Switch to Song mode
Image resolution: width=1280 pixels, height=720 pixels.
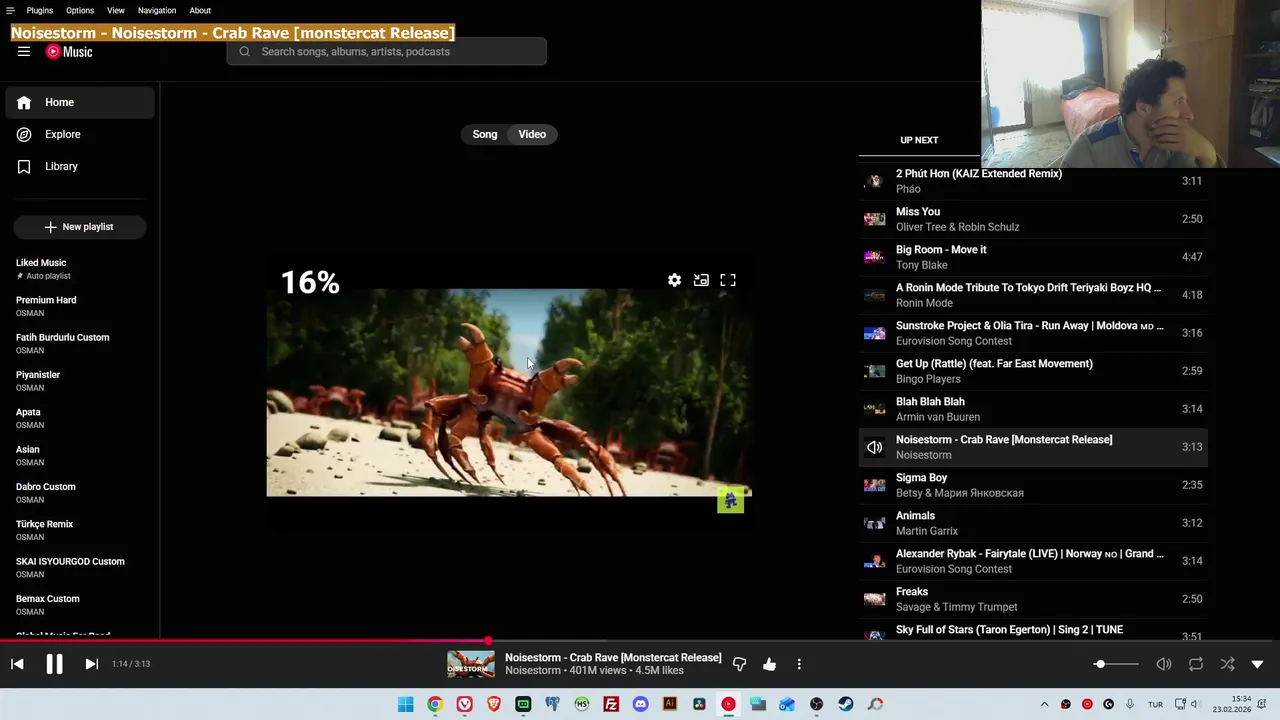click(485, 134)
